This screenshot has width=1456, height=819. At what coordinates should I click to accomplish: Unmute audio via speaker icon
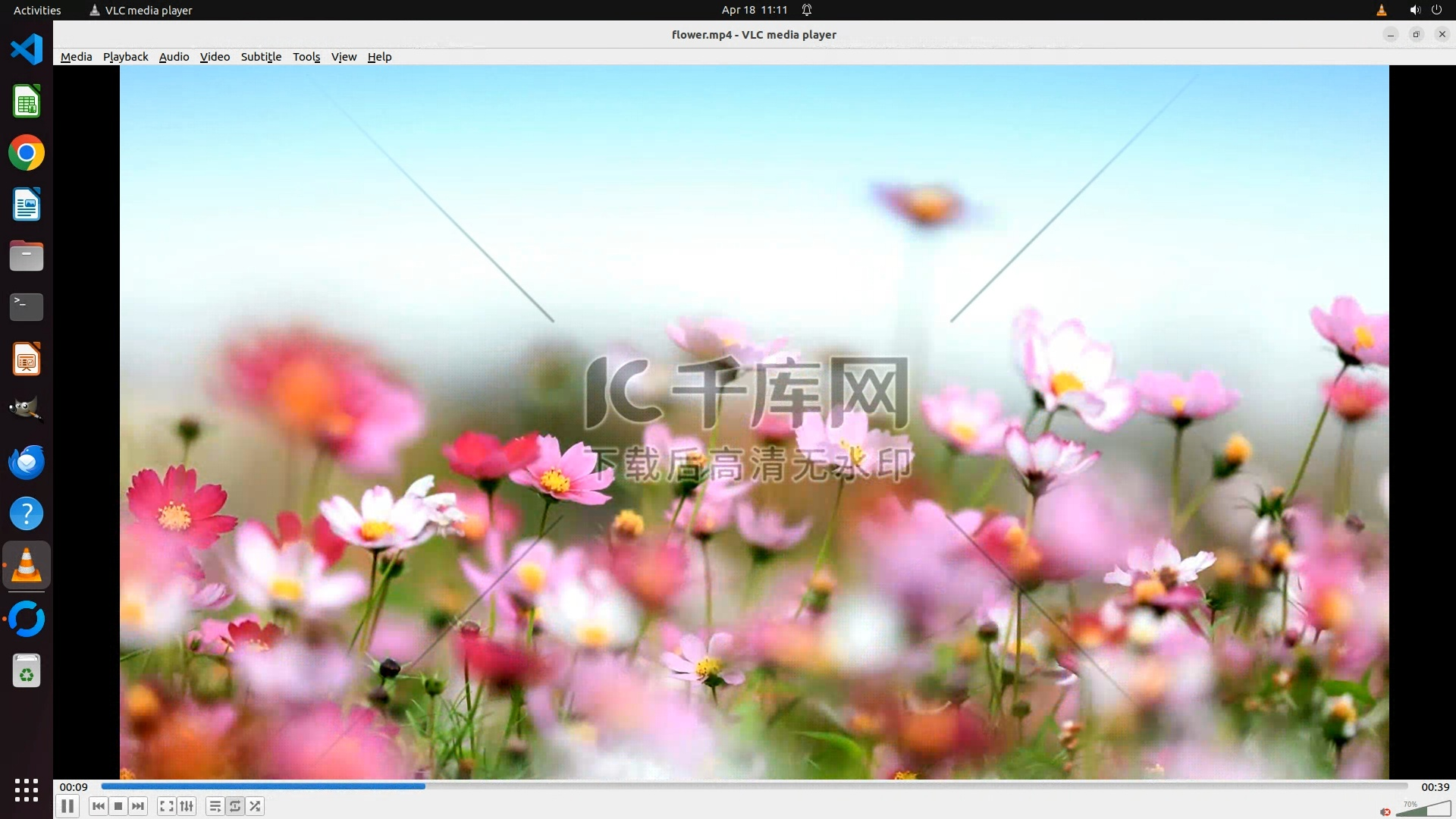pyautogui.click(x=1385, y=811)
